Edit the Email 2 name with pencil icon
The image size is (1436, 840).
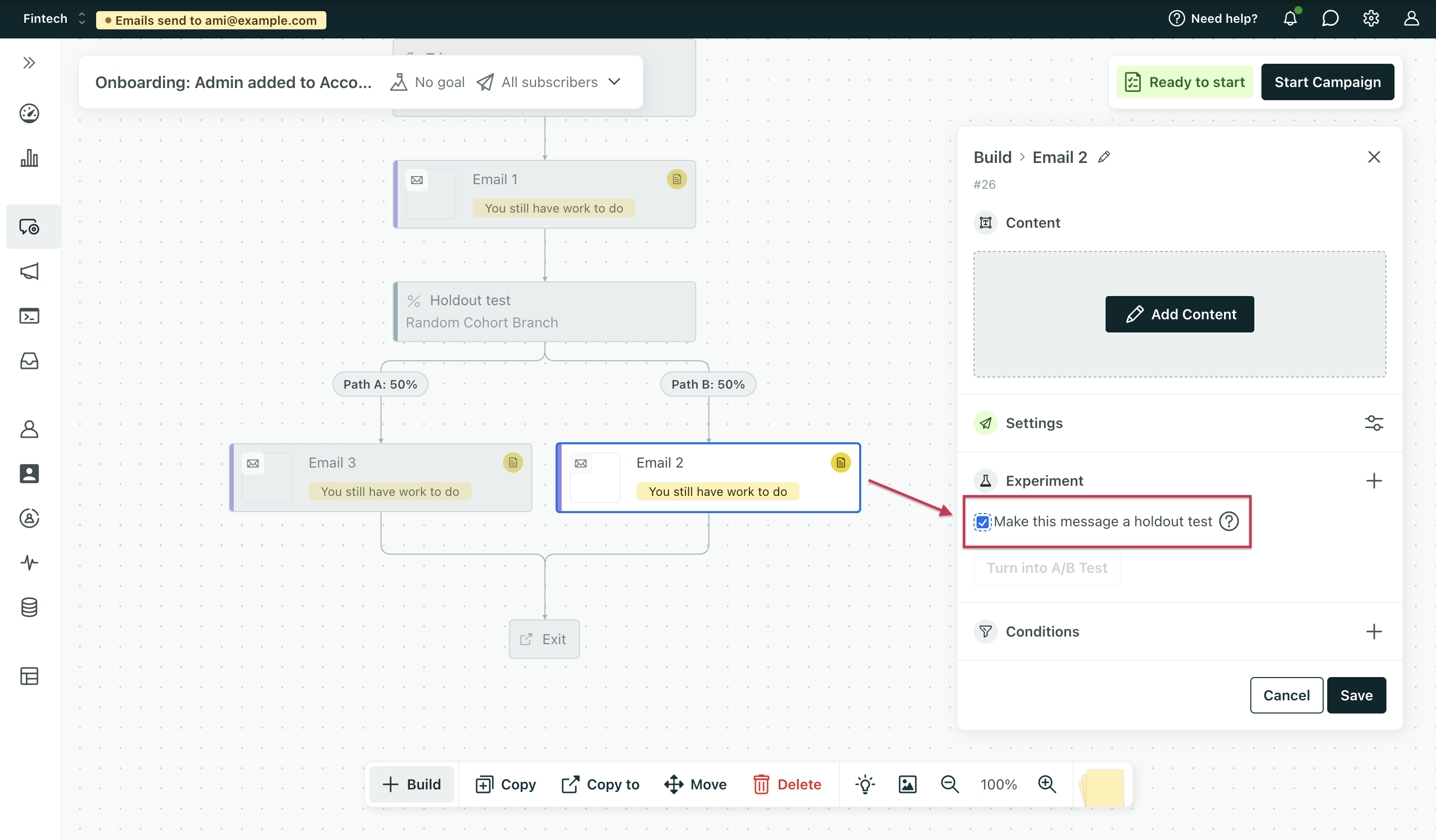point(1105,157)
